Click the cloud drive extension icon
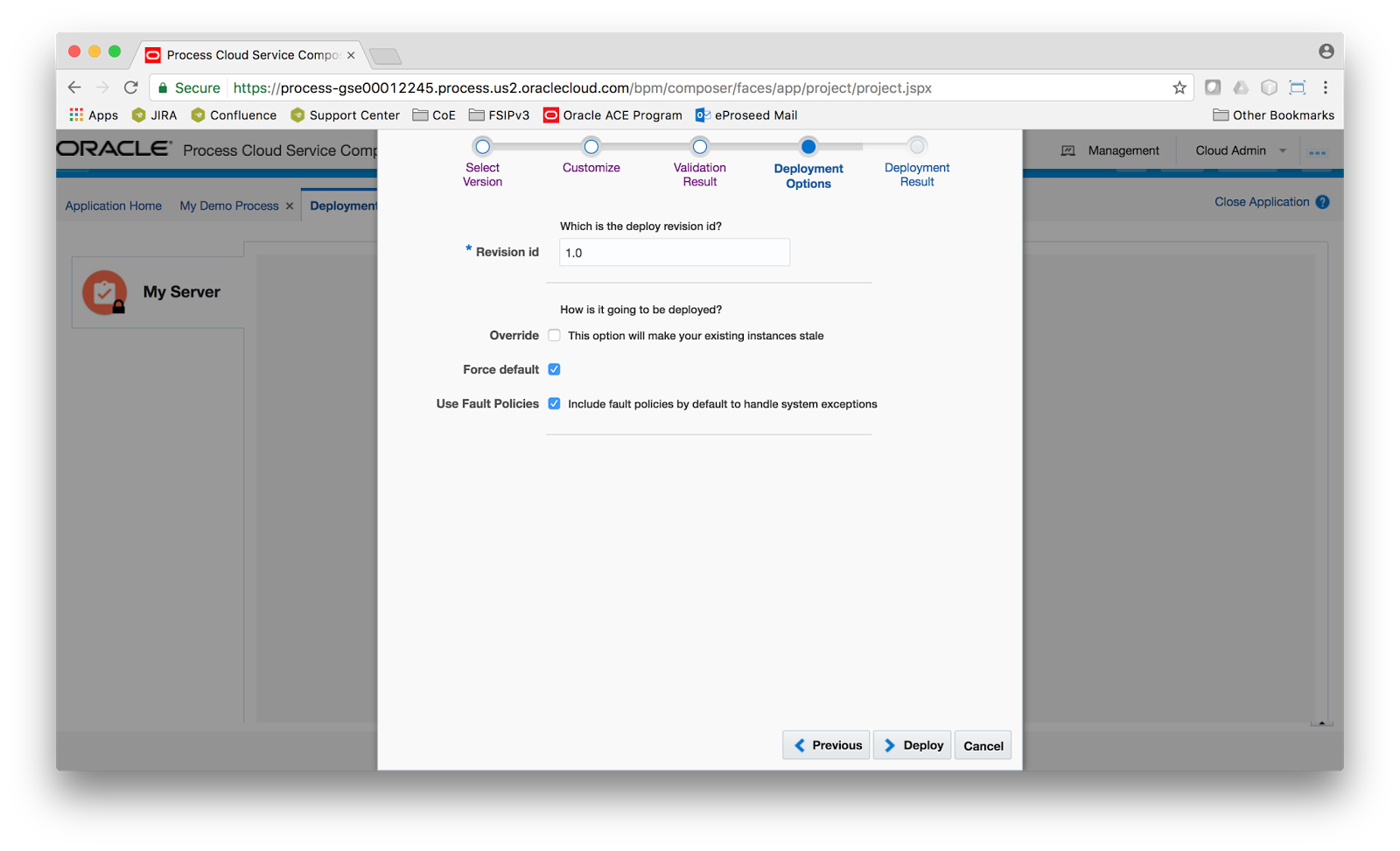 point(1241,87)
